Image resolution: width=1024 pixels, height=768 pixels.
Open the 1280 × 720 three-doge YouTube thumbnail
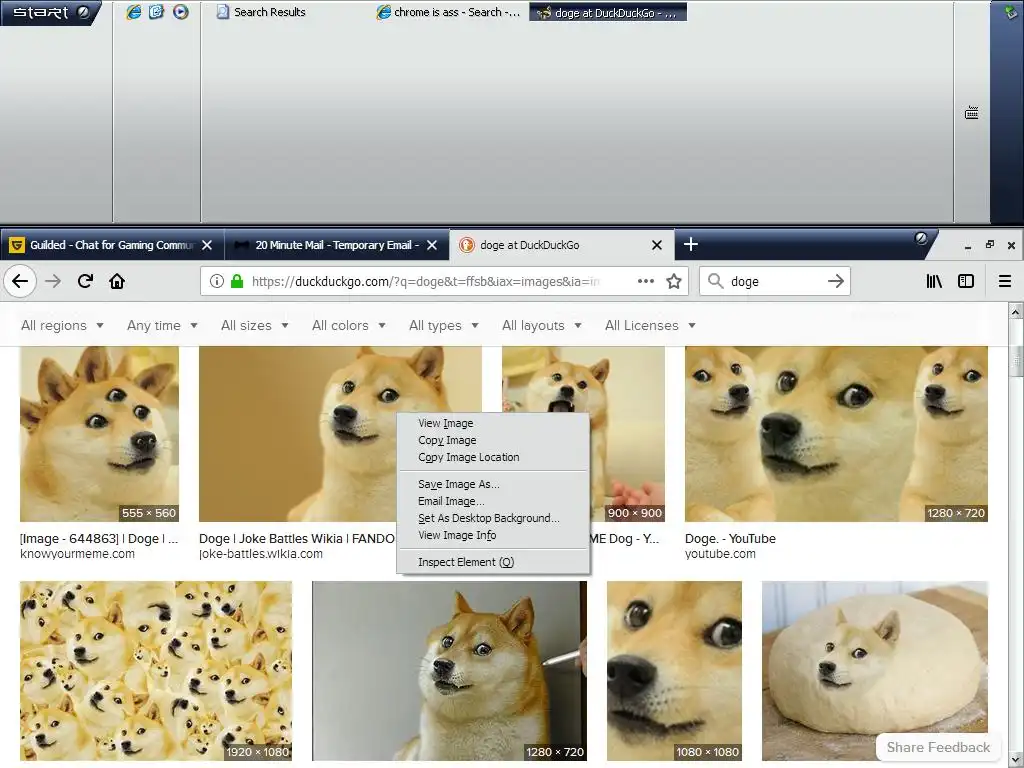tap(836, 434)
